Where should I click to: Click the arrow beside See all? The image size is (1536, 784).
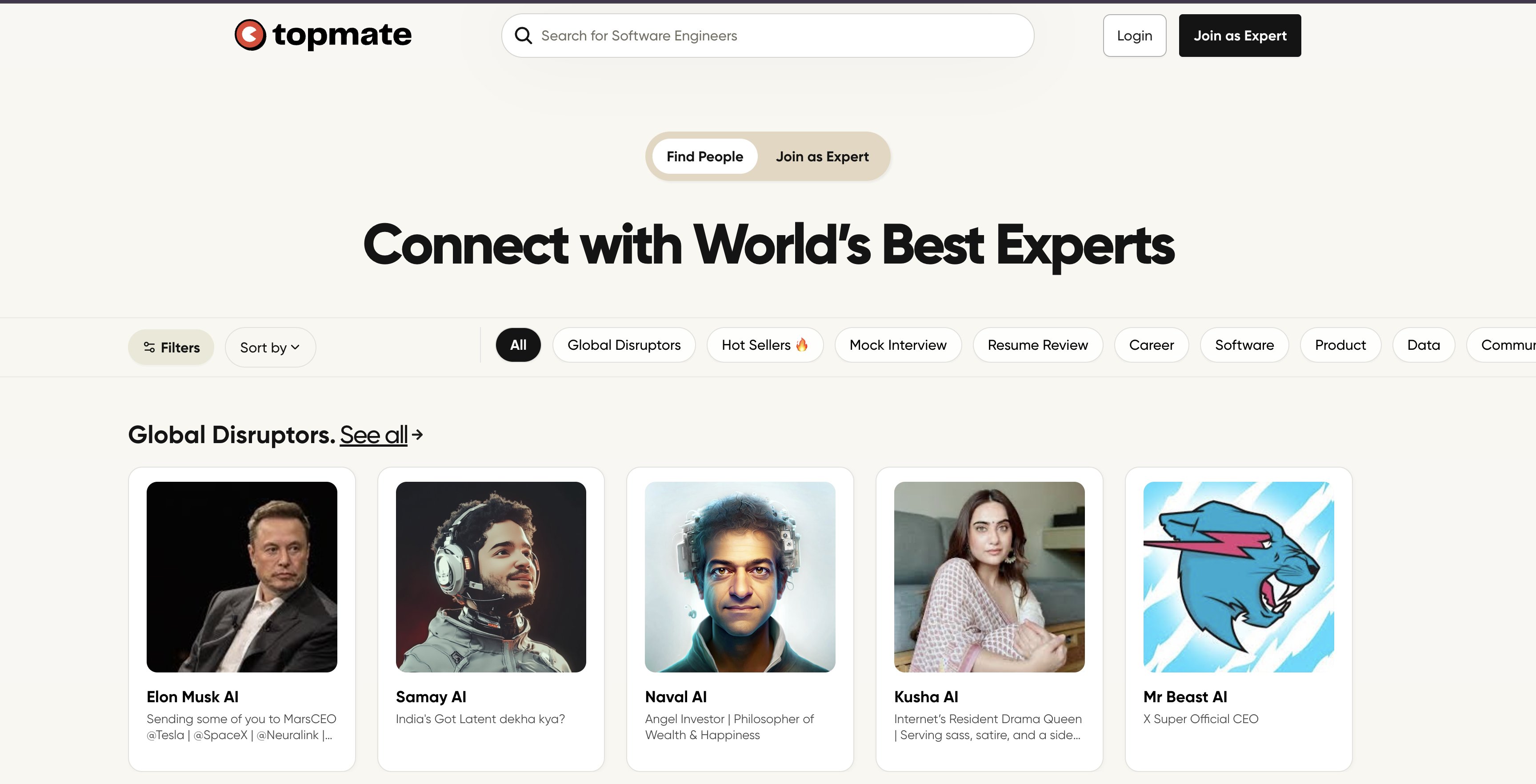(x=417, y=435)
